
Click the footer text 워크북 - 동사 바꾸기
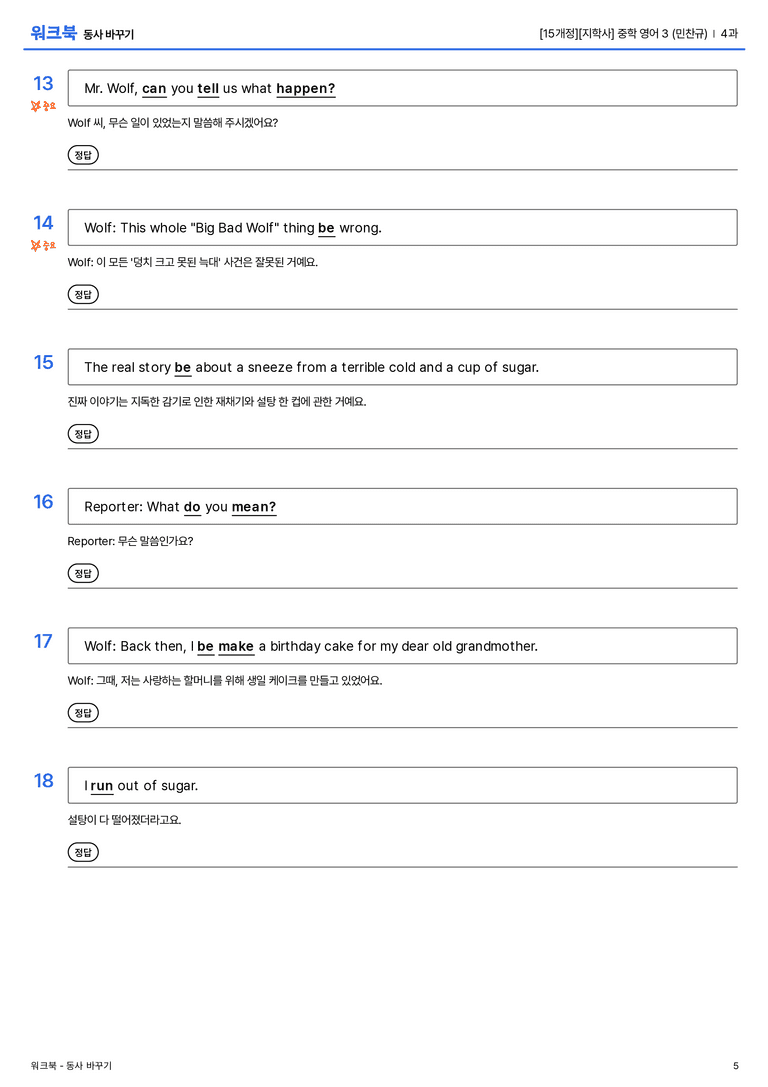[x=71, y=1066]
